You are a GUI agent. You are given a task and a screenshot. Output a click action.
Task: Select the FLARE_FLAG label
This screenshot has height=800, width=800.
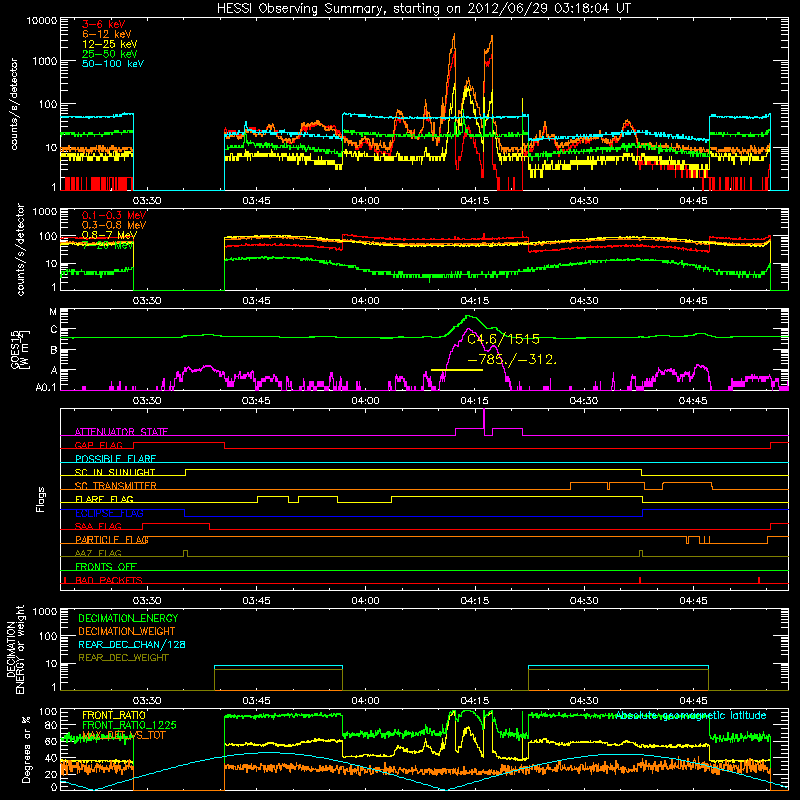click(x=104, y=499)
